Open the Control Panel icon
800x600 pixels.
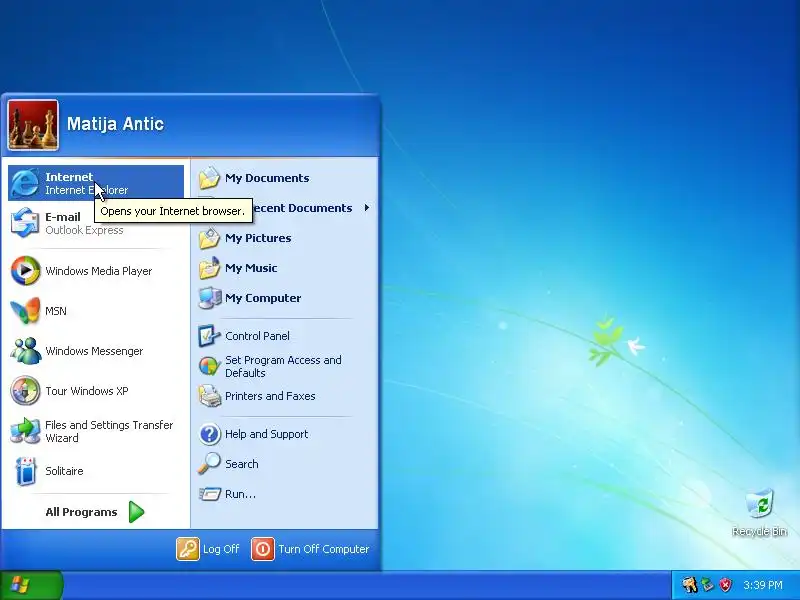[209, 336]
